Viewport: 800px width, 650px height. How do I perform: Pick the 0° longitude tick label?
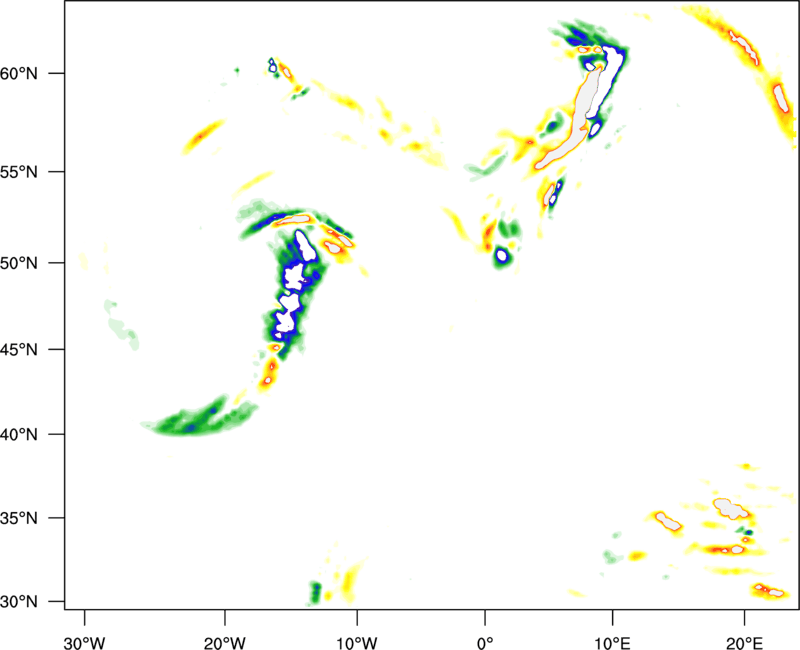[485, 643]
